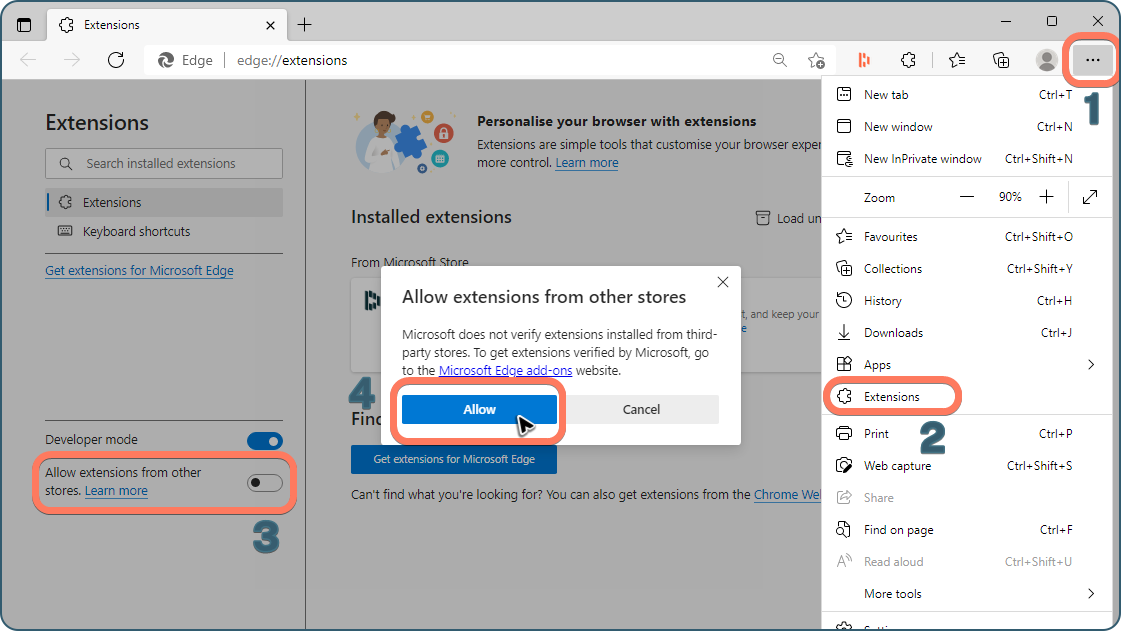Click the profile avatar icon
Screen dimensions: 1121x631
click(1047, 60)
